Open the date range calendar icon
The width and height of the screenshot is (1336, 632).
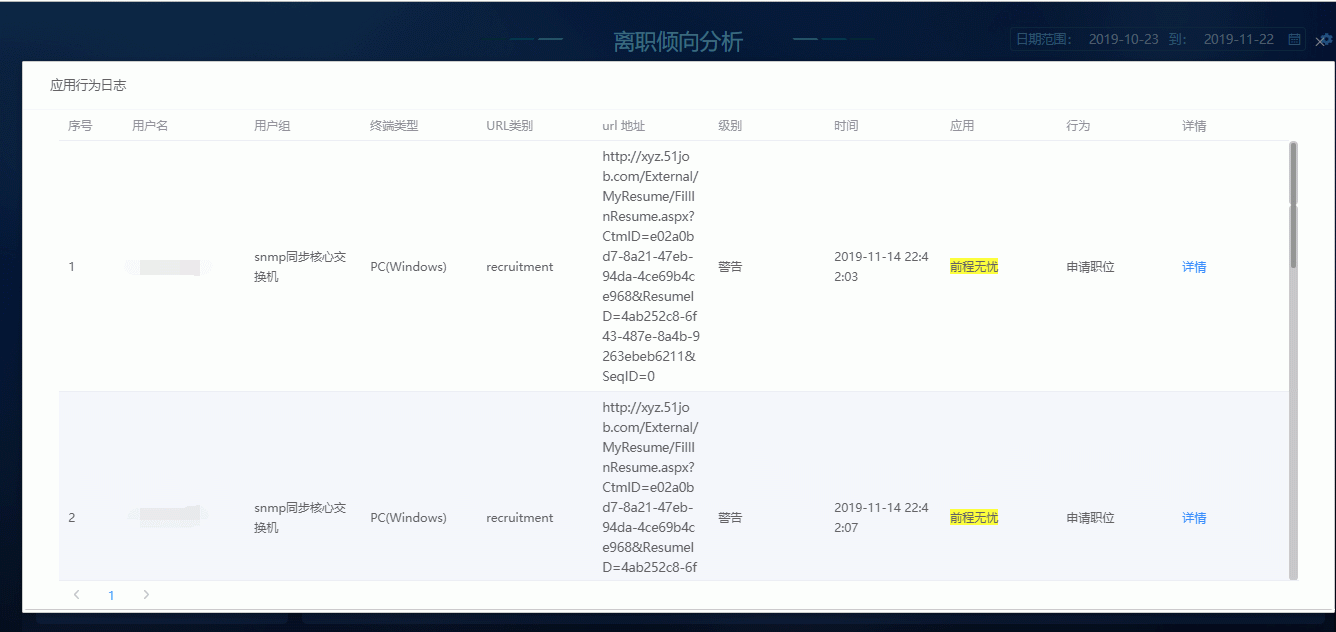(x=1294, y=39)
